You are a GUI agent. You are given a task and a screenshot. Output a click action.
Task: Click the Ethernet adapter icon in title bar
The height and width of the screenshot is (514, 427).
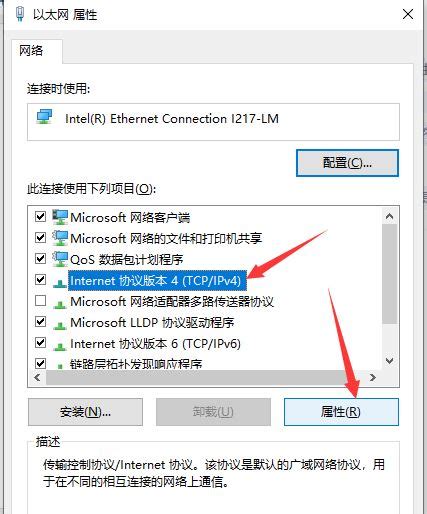[x=20, y=14]
